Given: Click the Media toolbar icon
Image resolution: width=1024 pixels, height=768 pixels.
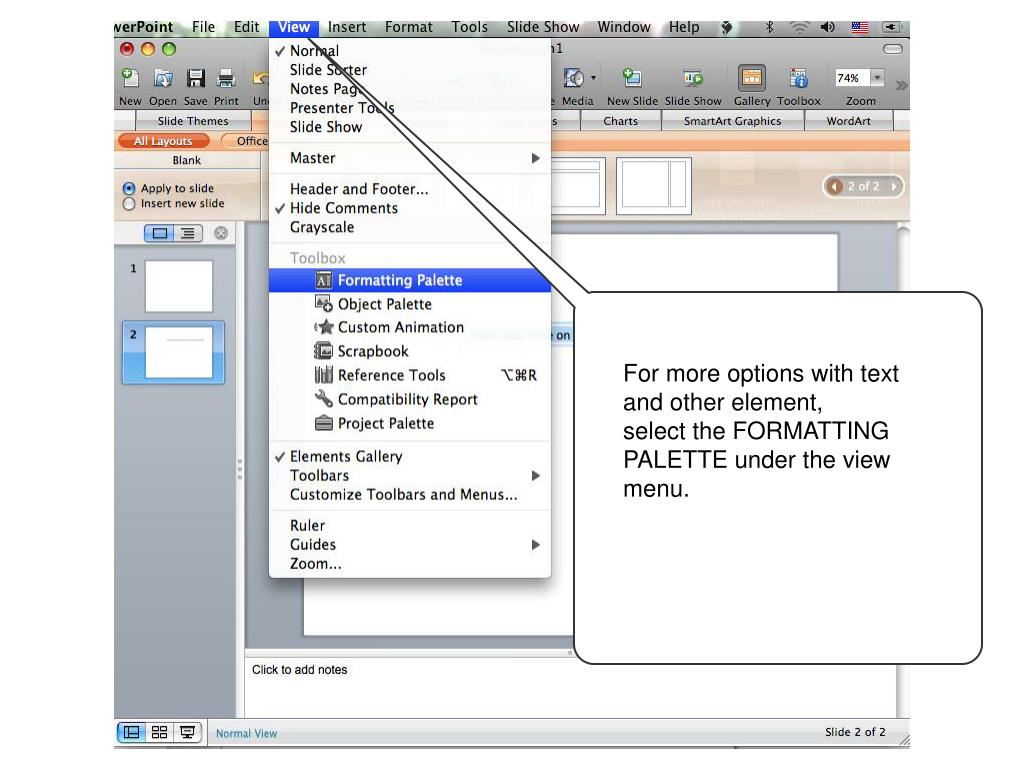Looking at the screenshot, I should pos(573,78).
